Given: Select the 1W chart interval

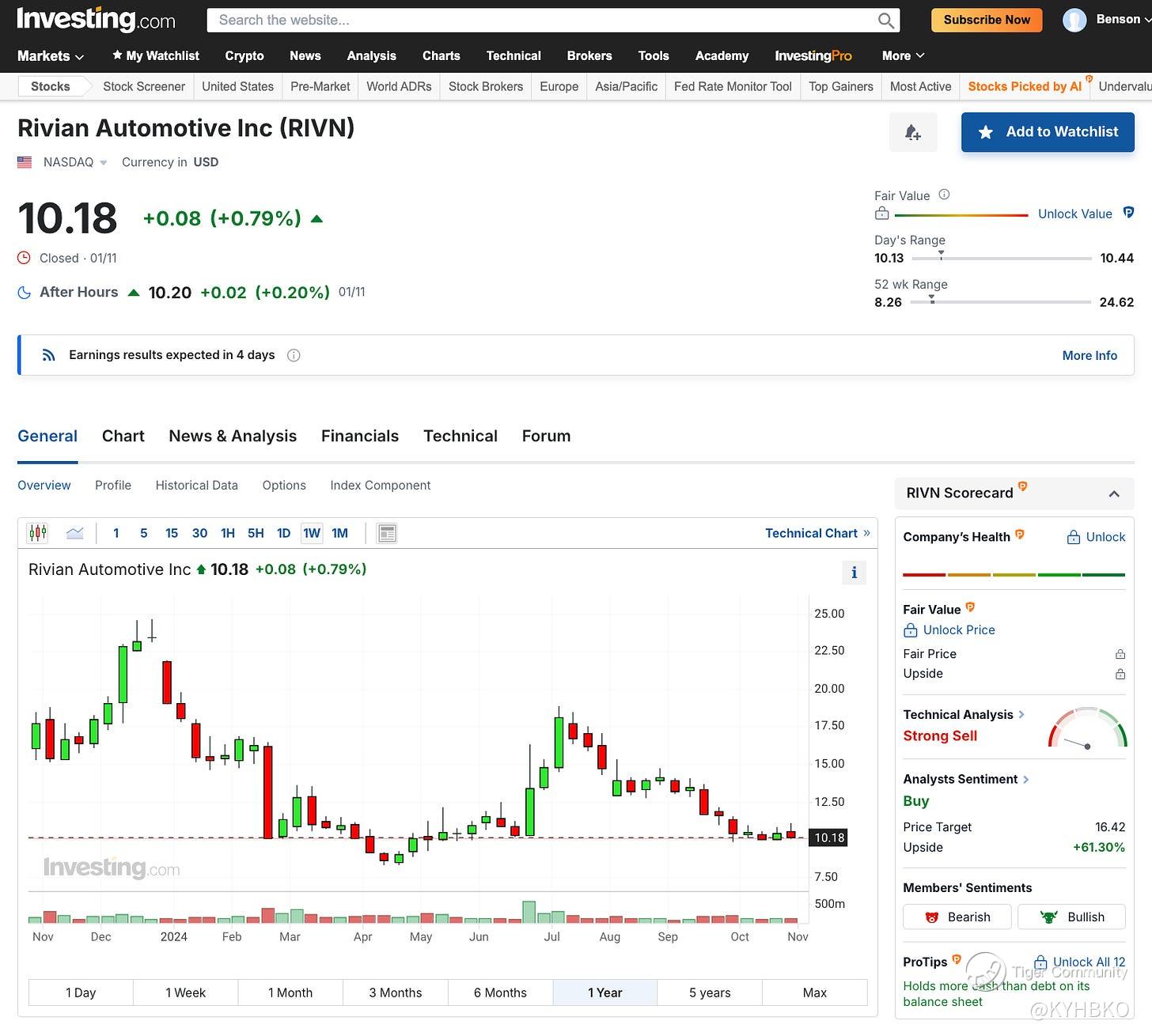Looking at the screenshot, I should coord(312,533).
